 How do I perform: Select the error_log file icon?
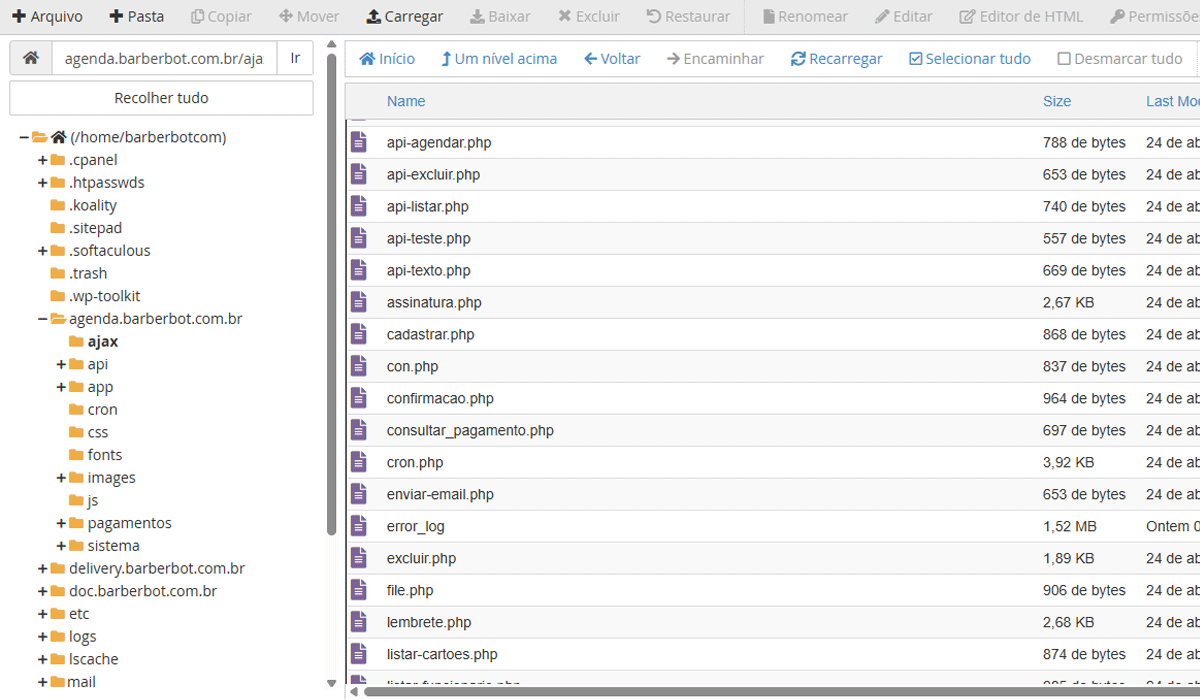click(x=359, y=526)
